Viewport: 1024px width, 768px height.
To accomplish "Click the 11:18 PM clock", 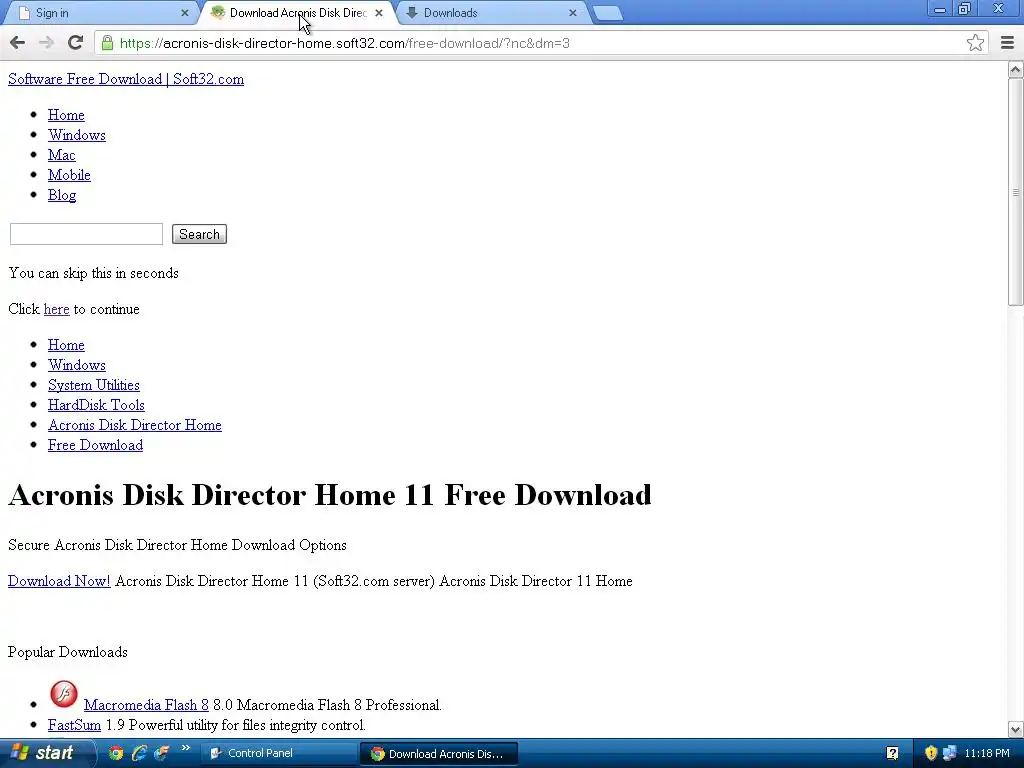I will point(987,753).
